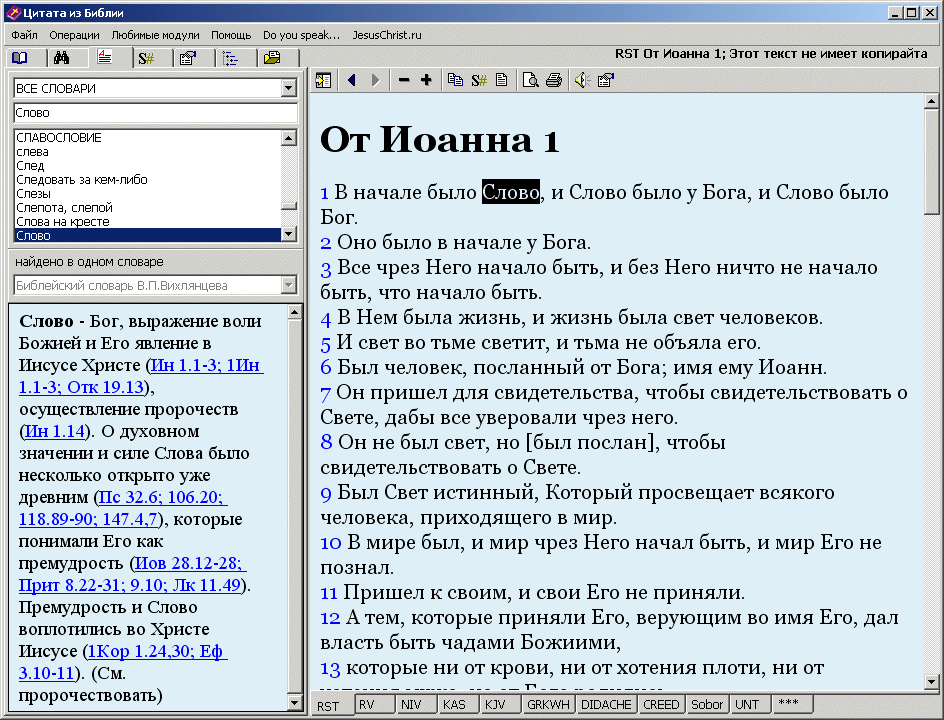Click the plus icon to increase font size

coord(426,81)
